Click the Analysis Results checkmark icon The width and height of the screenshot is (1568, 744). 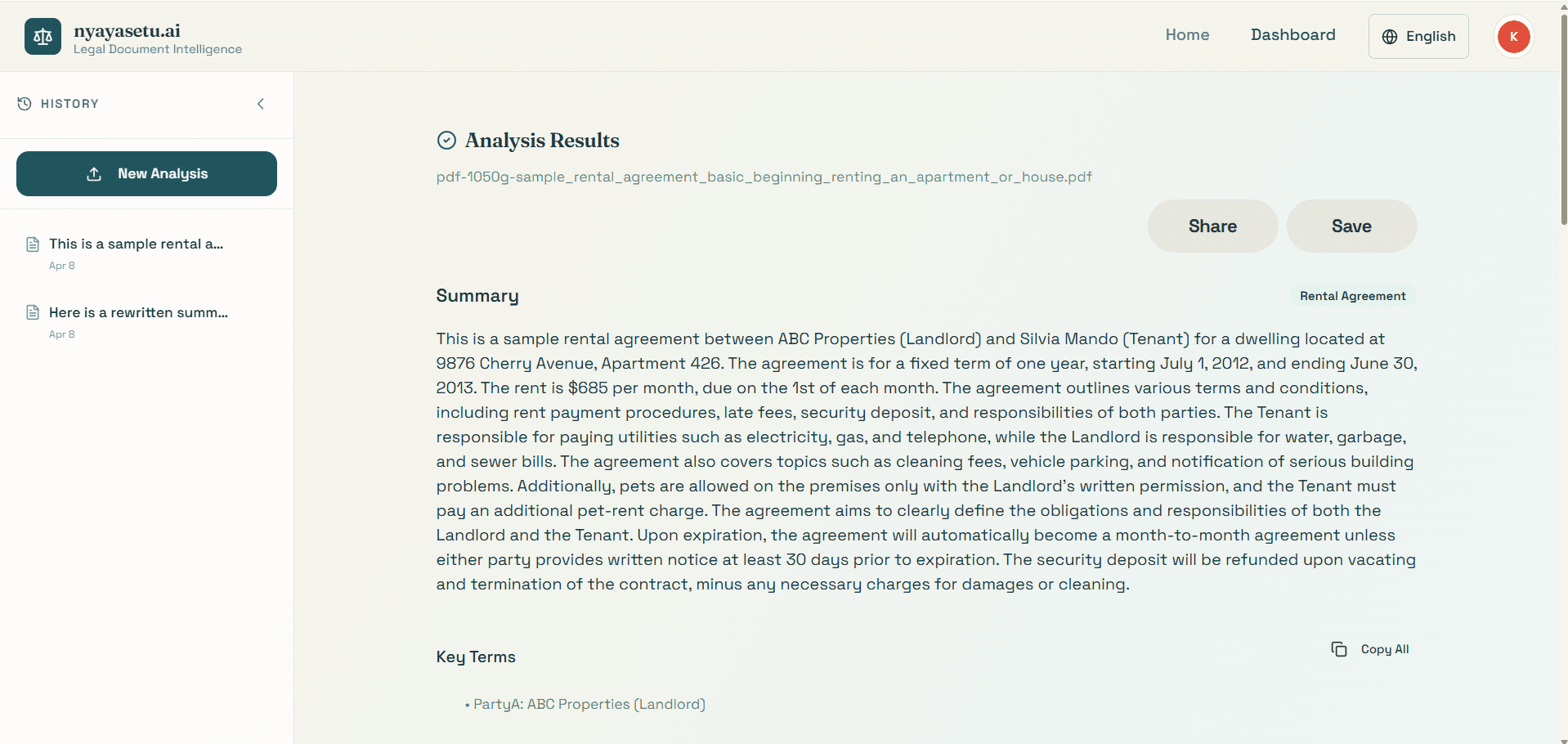point(446,141)
